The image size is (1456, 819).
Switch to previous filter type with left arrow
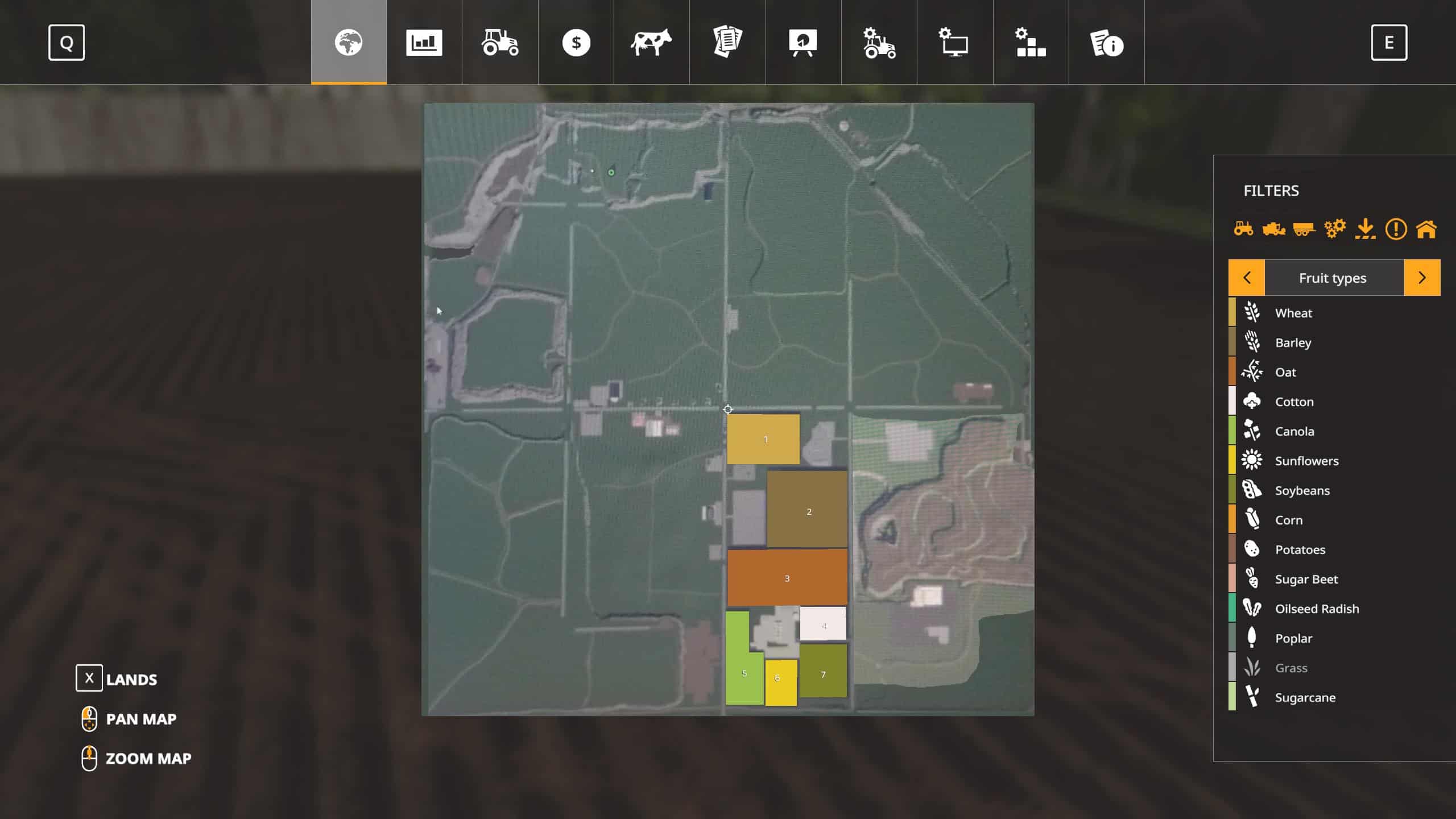click(1246, 278)
